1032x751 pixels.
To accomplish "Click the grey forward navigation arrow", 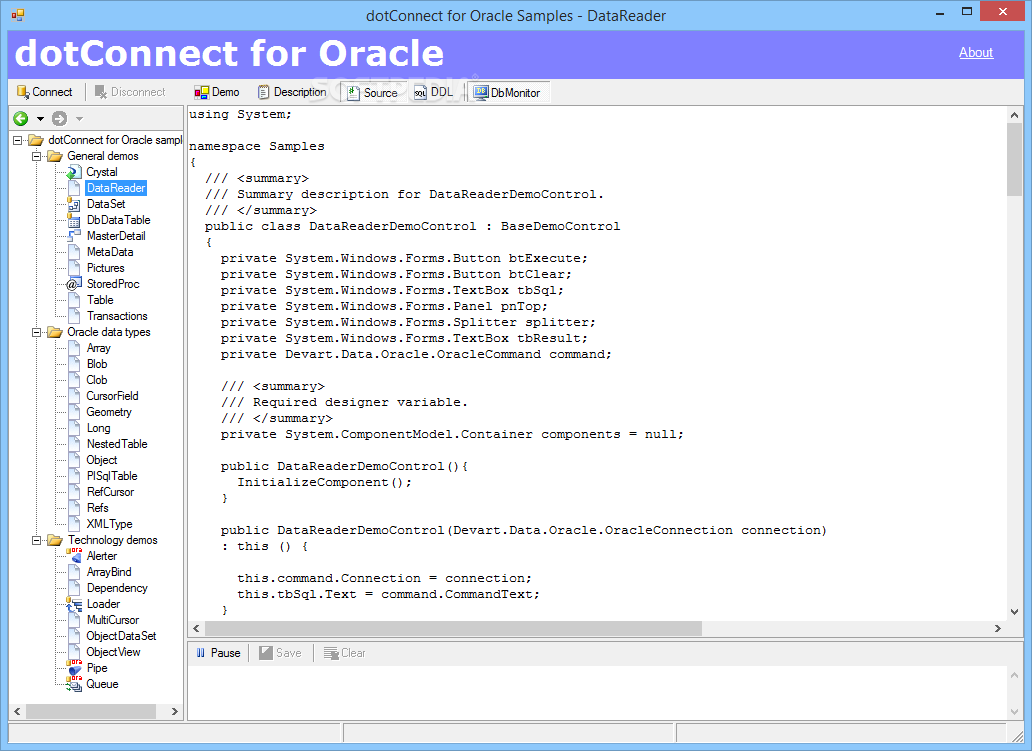I will 59,118.
